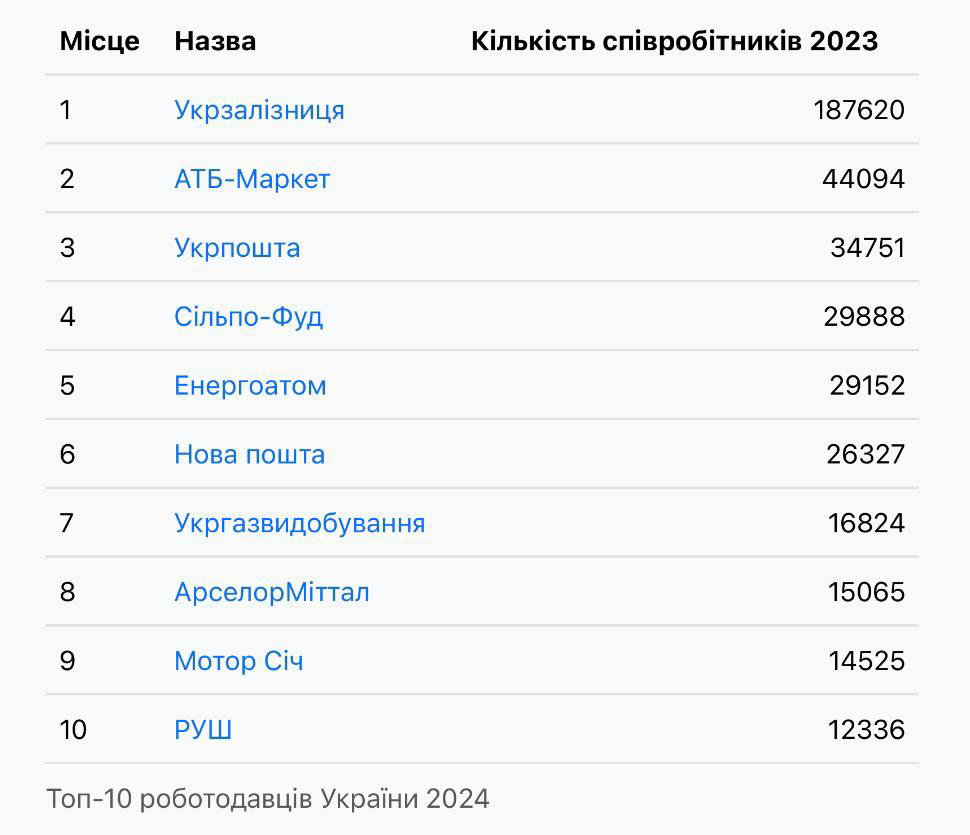This screenshot has width=970, height=835.
Task: Follow the Укрпошта link
Action: click(x=237, y=248)
